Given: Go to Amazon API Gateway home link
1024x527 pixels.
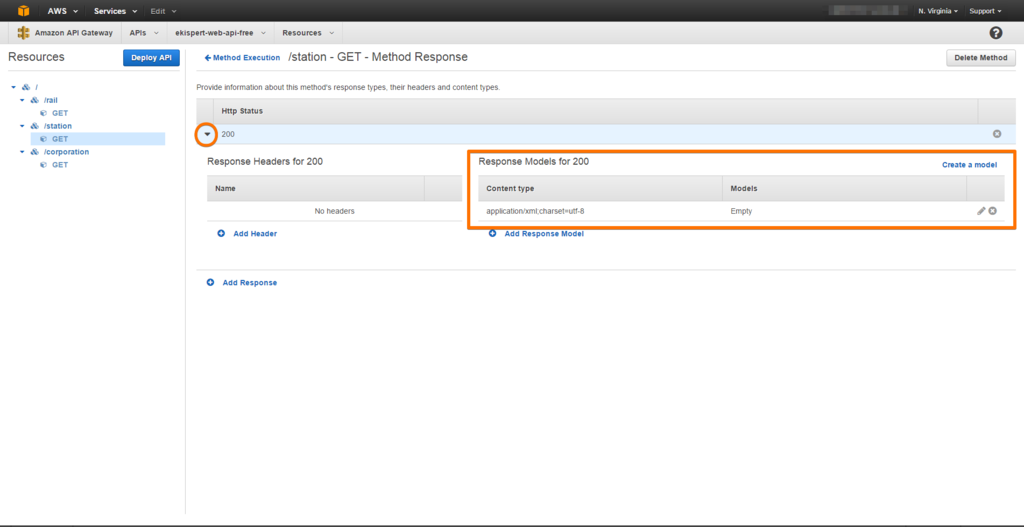Looking at the screenshot, I should (x=73, y=33).
